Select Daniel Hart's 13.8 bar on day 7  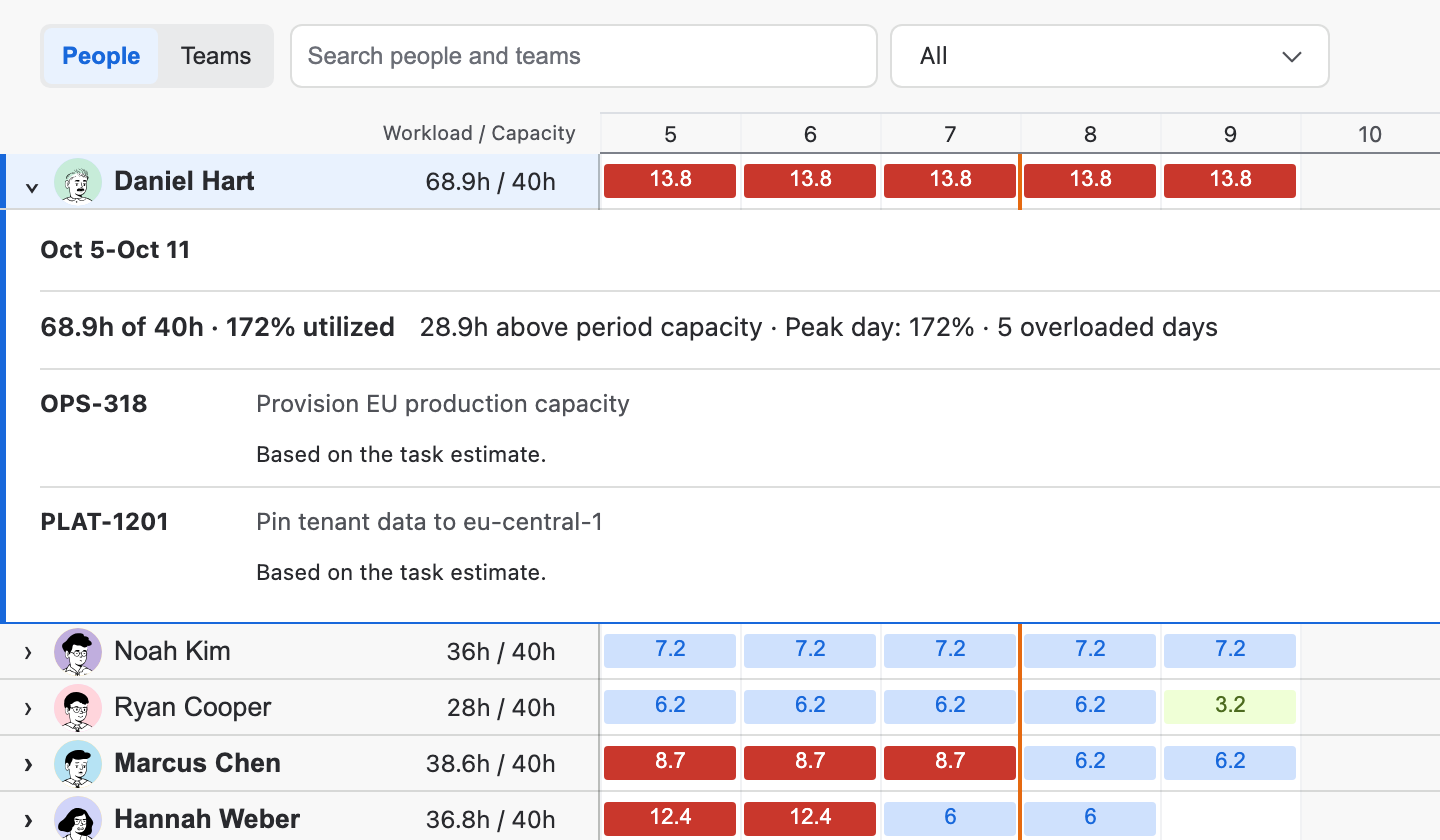950,181
